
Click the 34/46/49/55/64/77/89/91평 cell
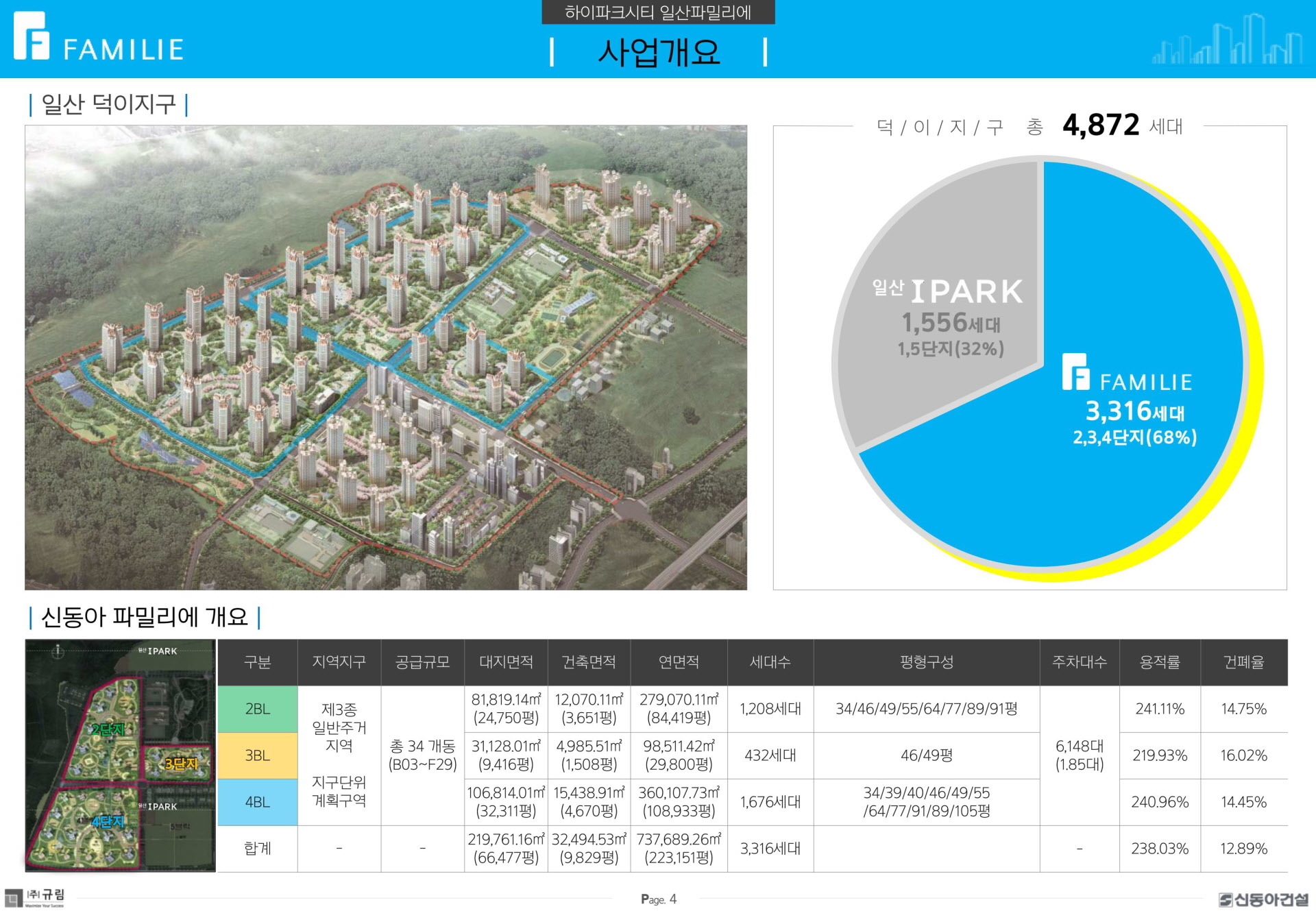click(x=927, y=709)
